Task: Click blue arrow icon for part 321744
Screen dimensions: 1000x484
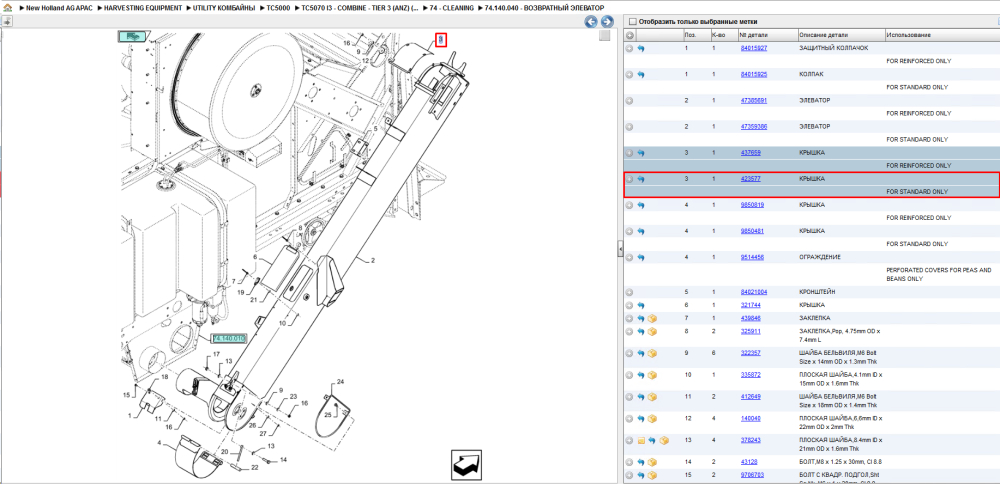Action: pos(641,305)
